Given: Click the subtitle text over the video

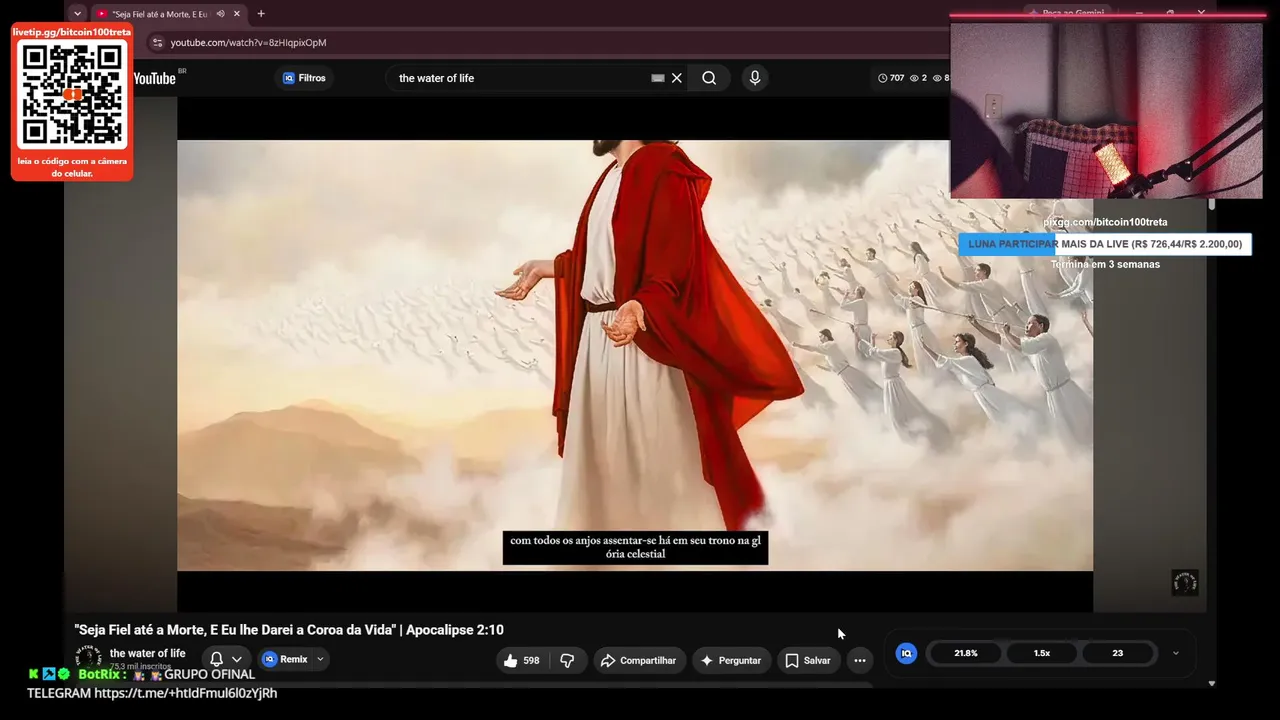Looking at the screenshot, I should coord(635,547).
